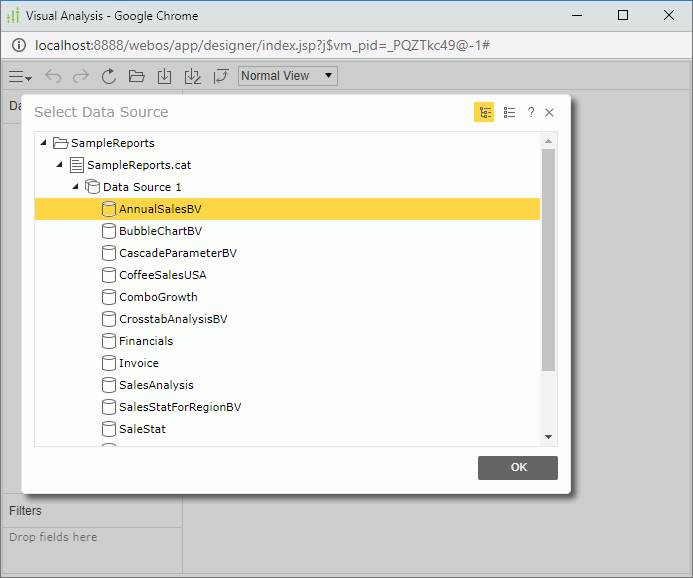693x578 pixels.
Task: Select CoffeeSalesUSA in the tree
Action: tap(162, 275)
